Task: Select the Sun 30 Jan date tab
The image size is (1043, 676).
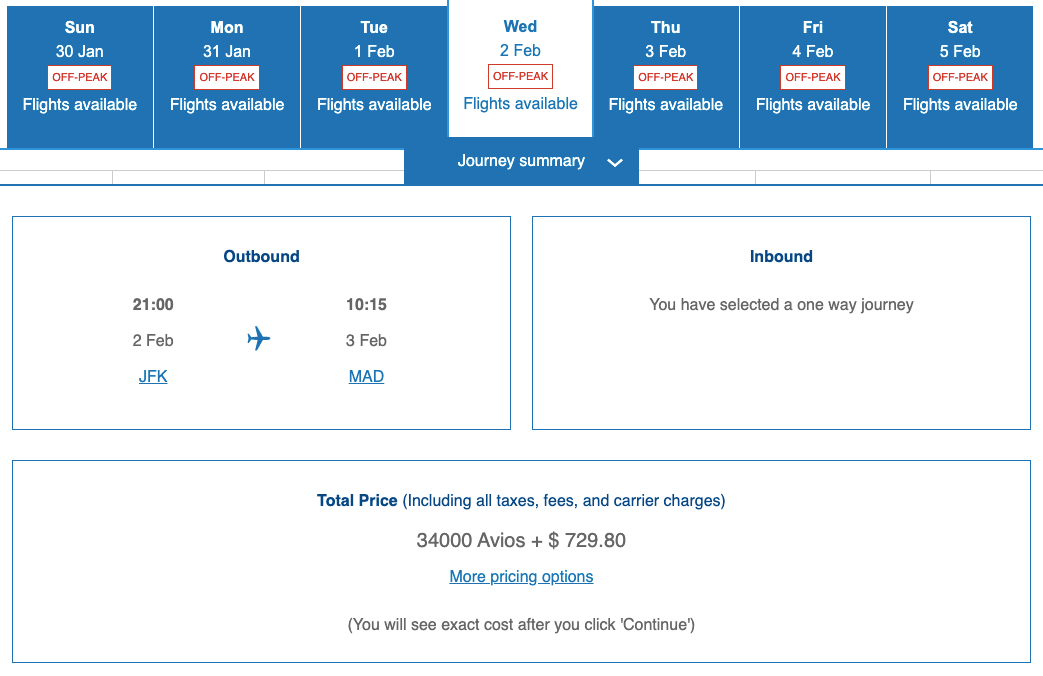Action: tap(80, 77)
